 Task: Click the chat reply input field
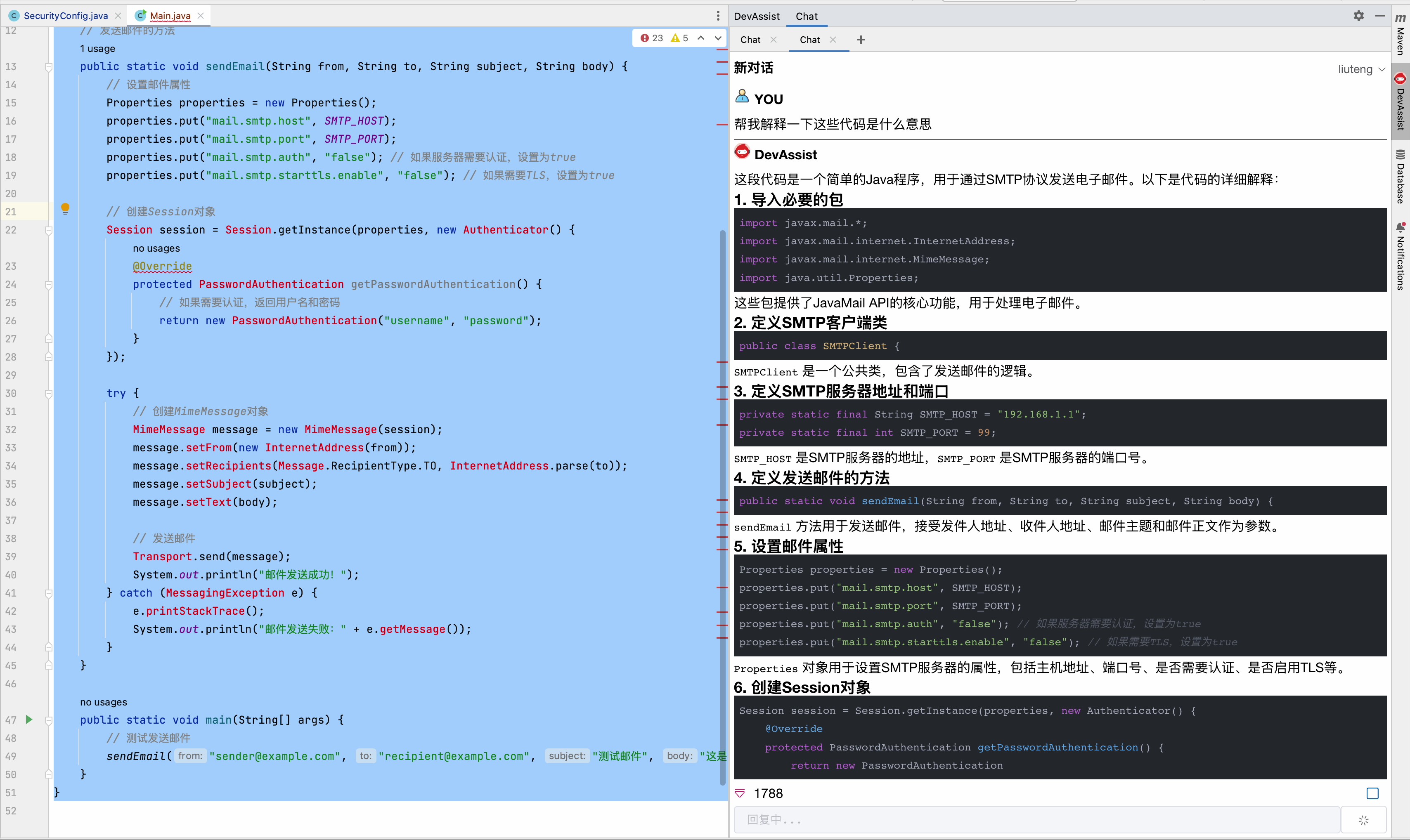pos(1037,820)
